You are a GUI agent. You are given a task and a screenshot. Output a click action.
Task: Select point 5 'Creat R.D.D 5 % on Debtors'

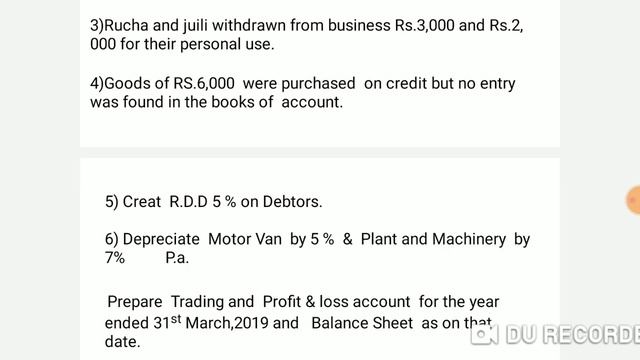(213, 202)
